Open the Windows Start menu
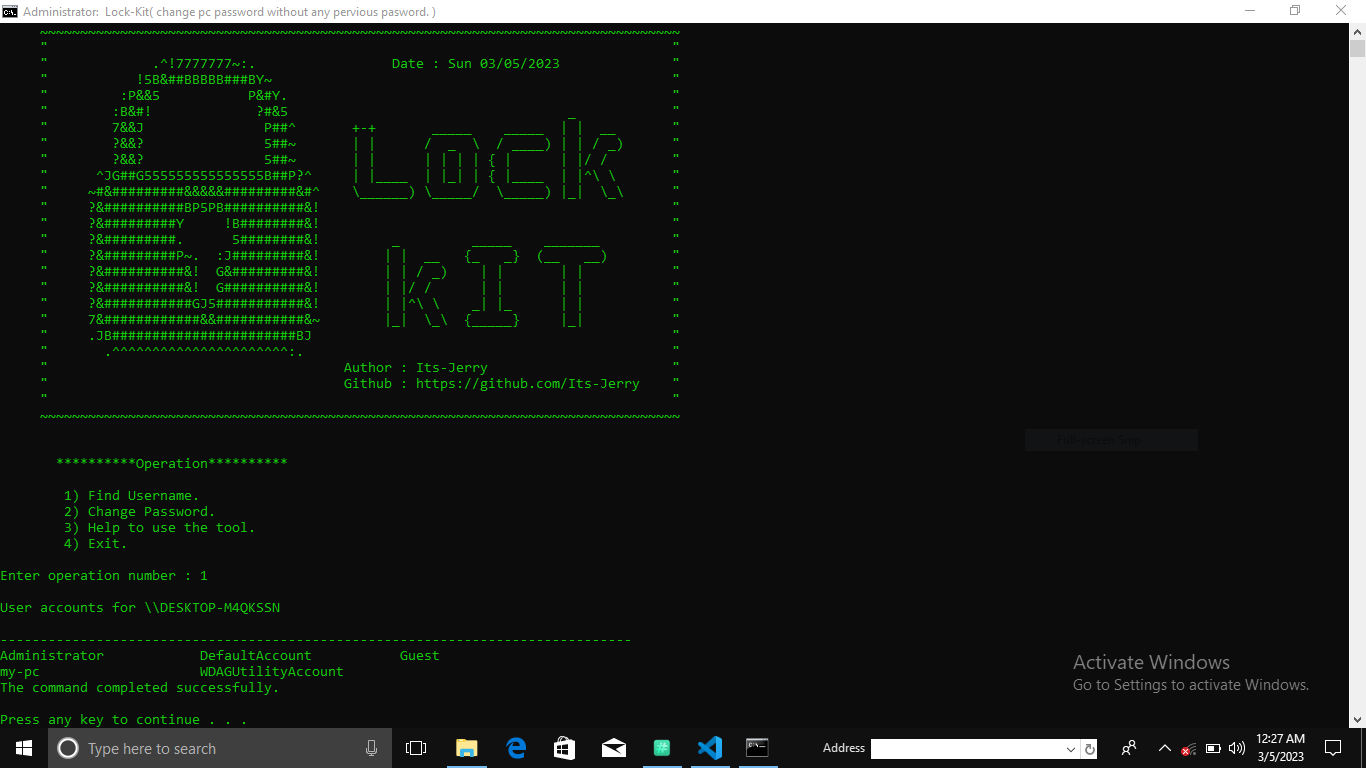This screenshot has height=768, width=1366. (x=24, y=748)
